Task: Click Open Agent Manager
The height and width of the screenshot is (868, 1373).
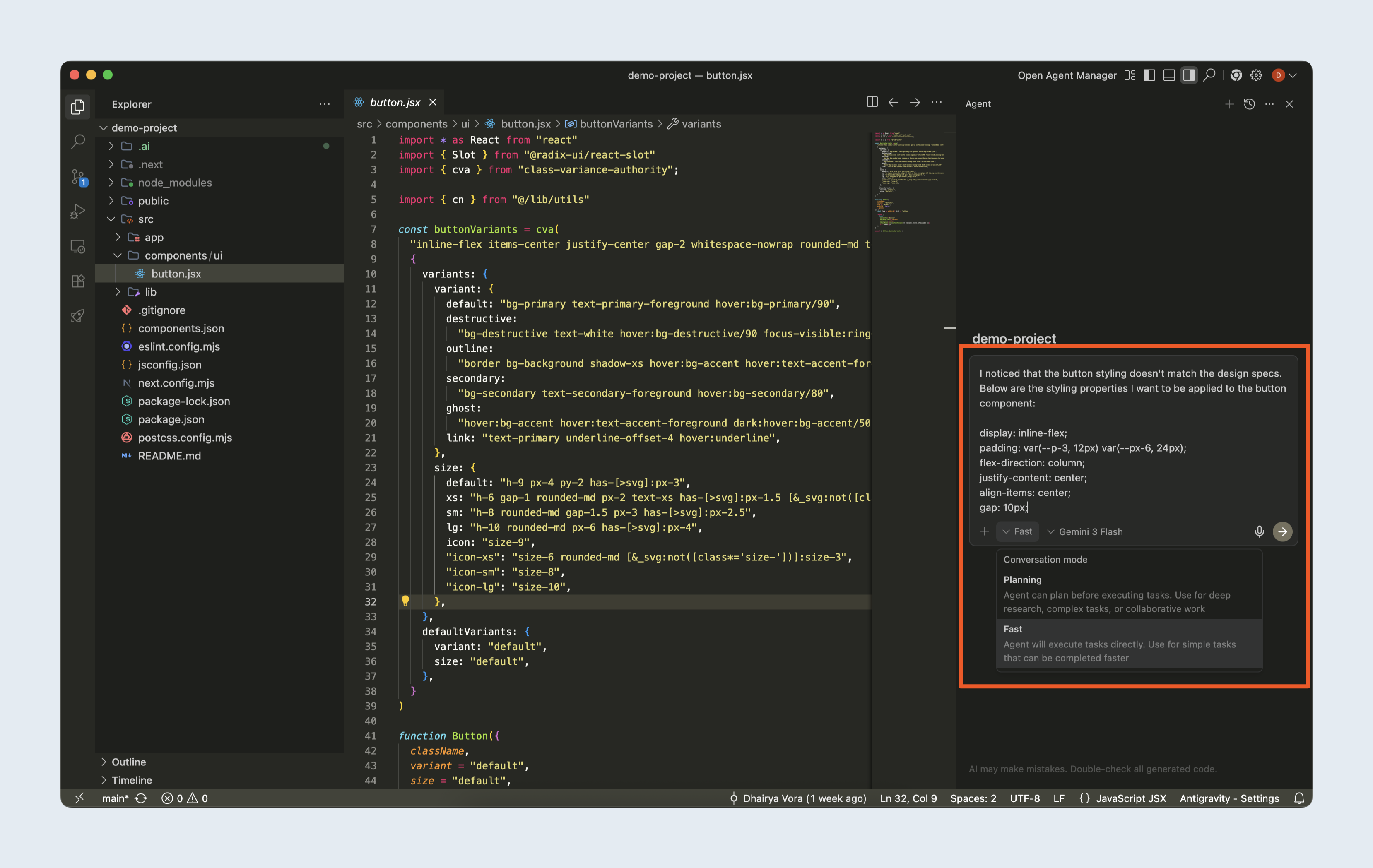Action: [1066, 75]
